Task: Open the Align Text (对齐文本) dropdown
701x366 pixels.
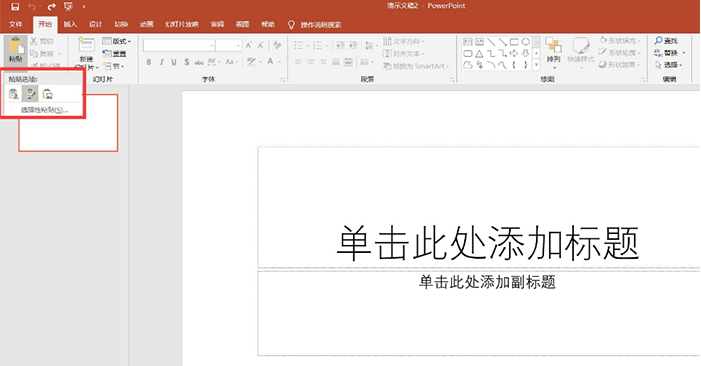Action: tap(404, 54)
